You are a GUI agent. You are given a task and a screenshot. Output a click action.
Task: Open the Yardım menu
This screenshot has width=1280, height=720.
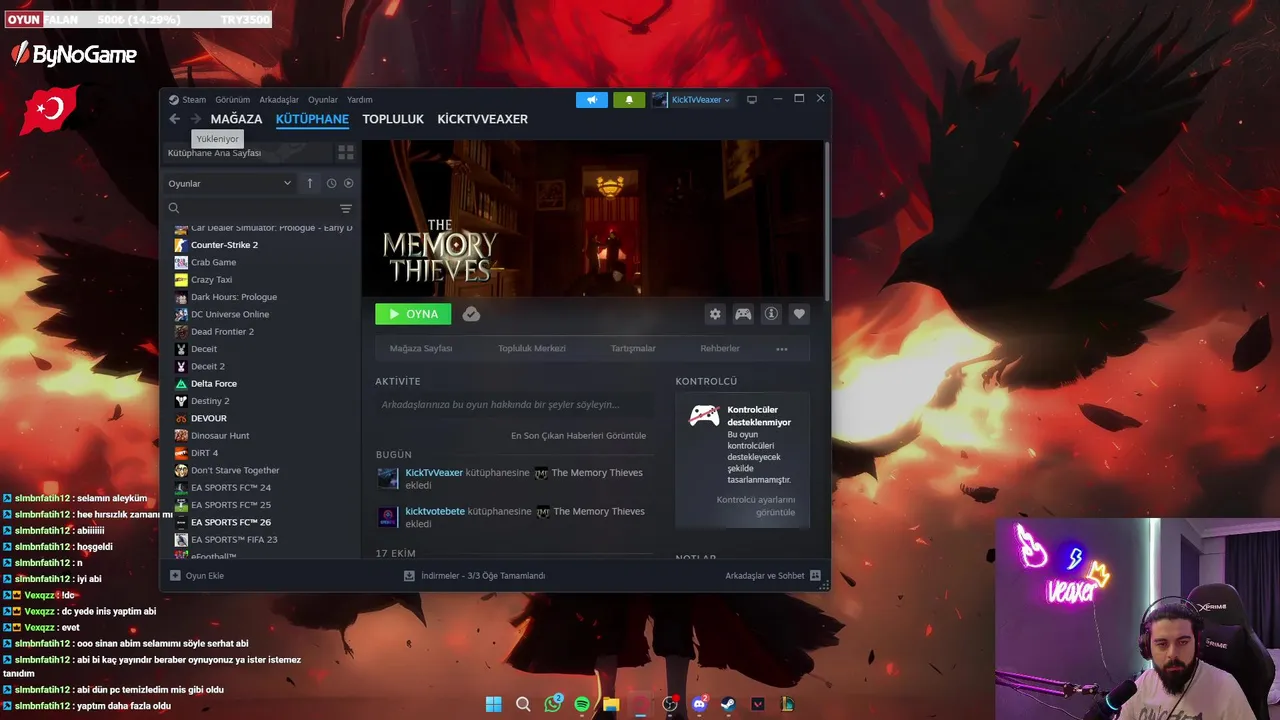tap(359, 100)
